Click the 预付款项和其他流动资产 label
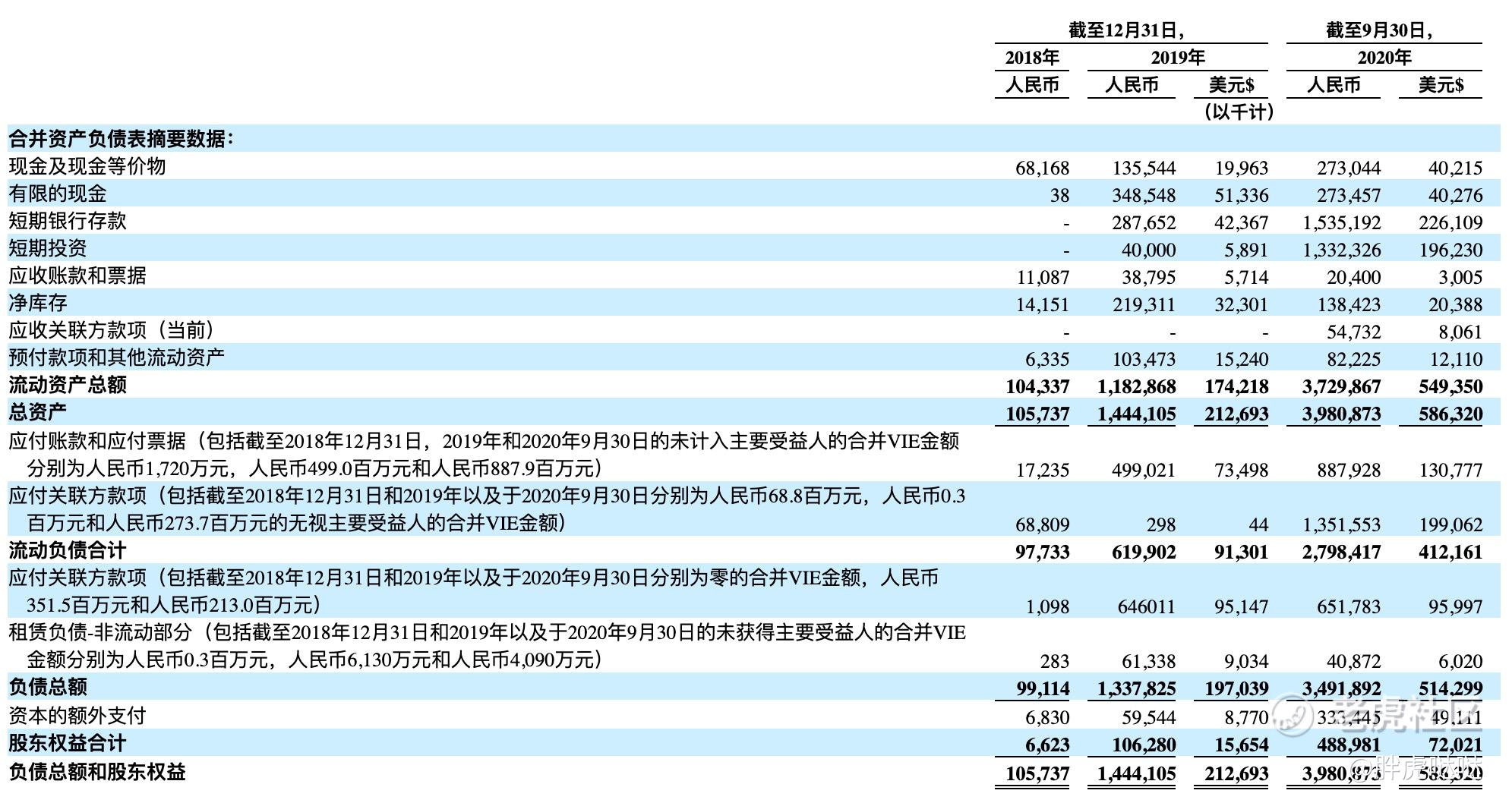This screenshot has height=803, width=1512. click(117, 357)
